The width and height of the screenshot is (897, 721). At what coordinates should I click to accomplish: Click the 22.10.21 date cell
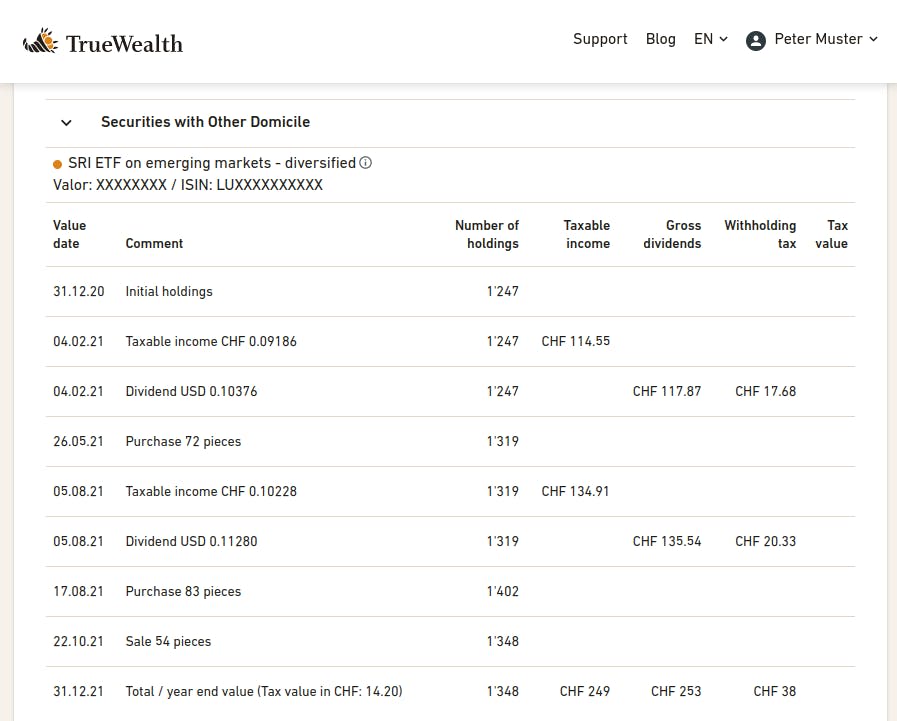78,641
